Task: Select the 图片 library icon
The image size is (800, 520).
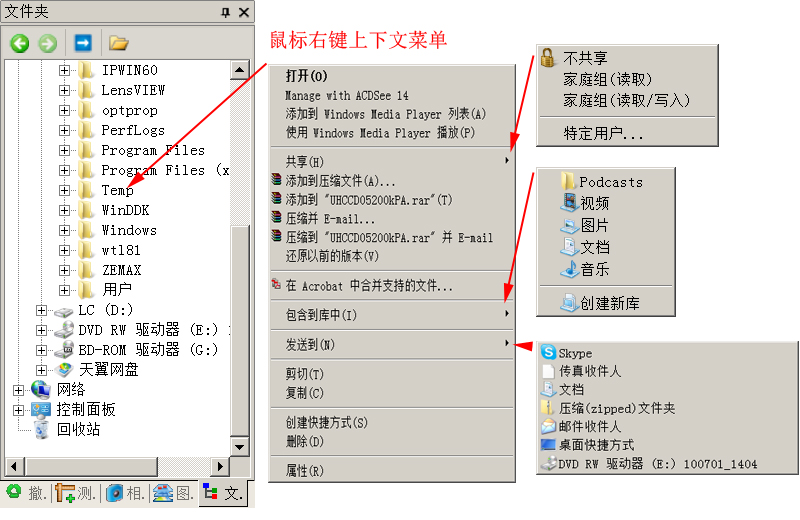Action: pos(569,225)
